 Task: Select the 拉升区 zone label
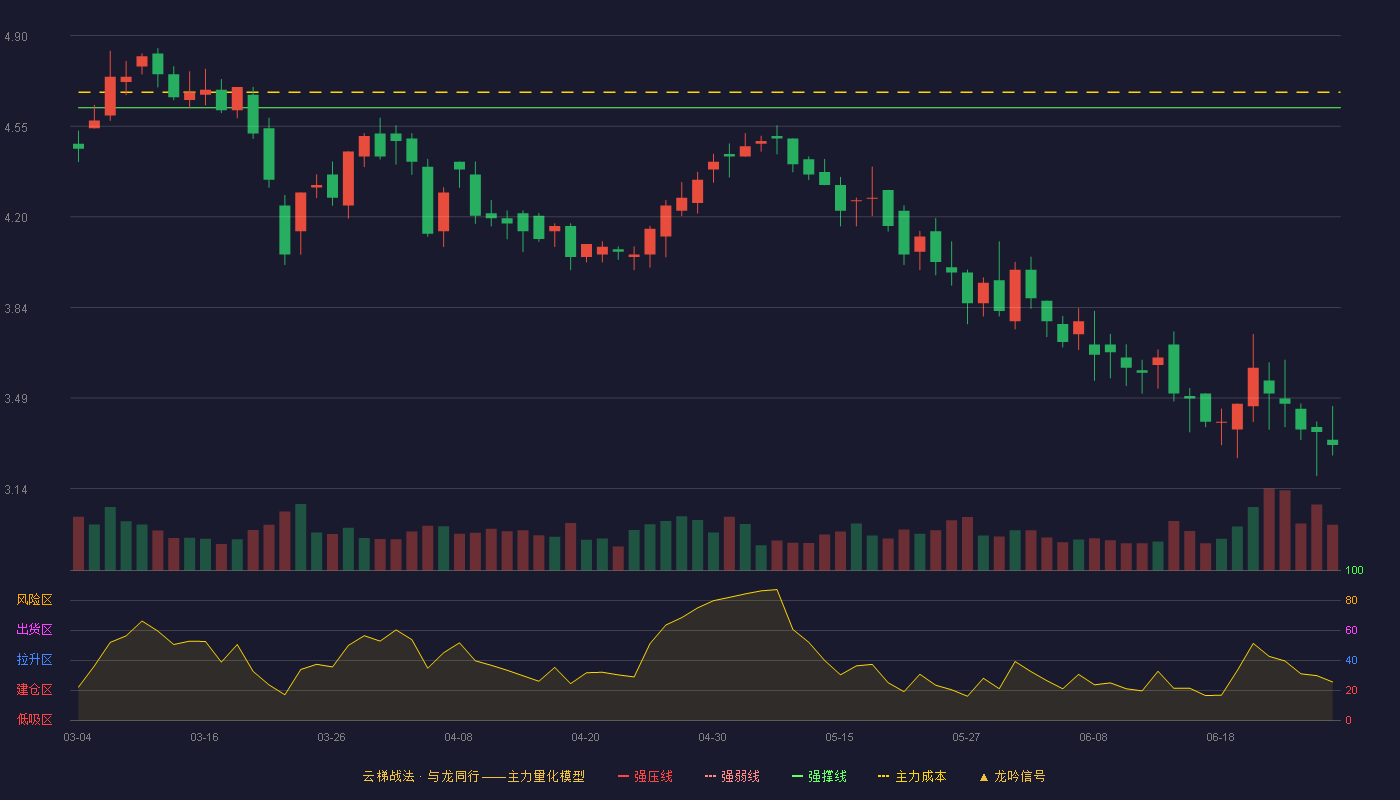[x=34, y=660]
